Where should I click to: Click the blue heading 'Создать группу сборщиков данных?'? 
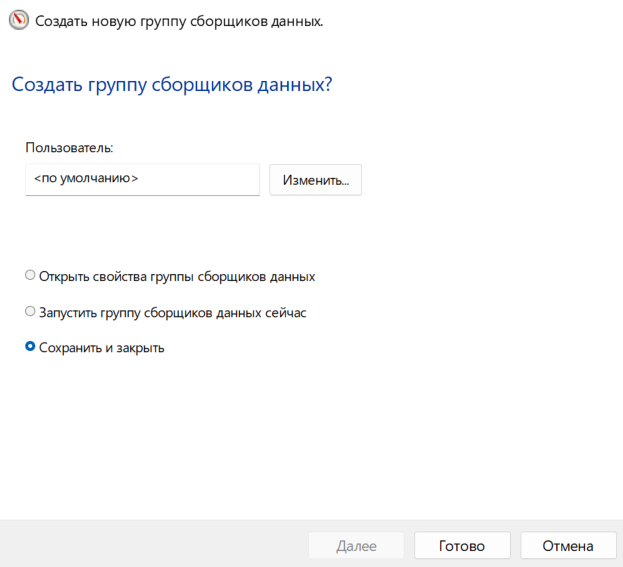tap(172, 85)
